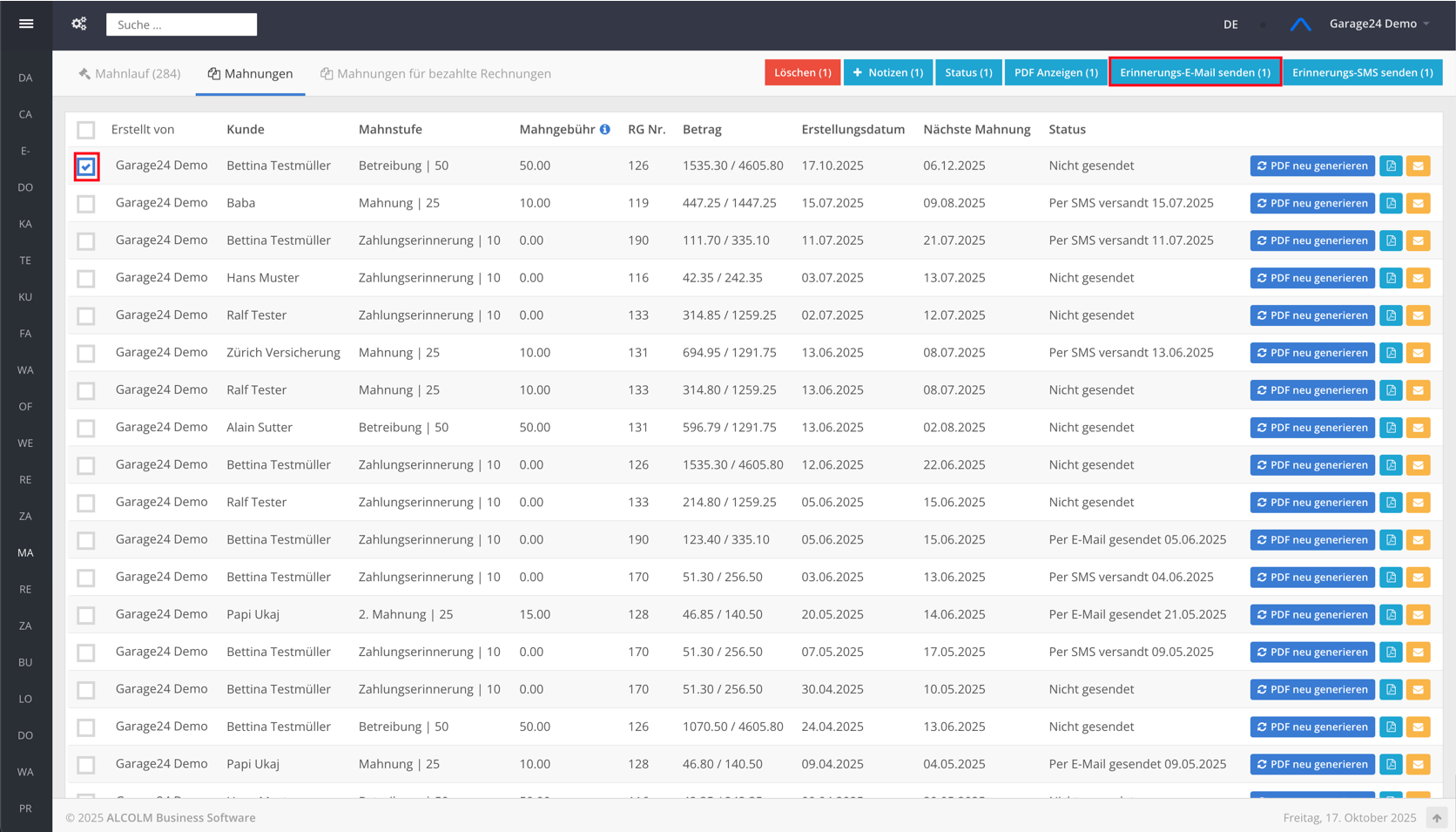1456x832 pixels.
Task: Expand the Garage24 Demo account dropdown
Action: tap(1378, 24)
